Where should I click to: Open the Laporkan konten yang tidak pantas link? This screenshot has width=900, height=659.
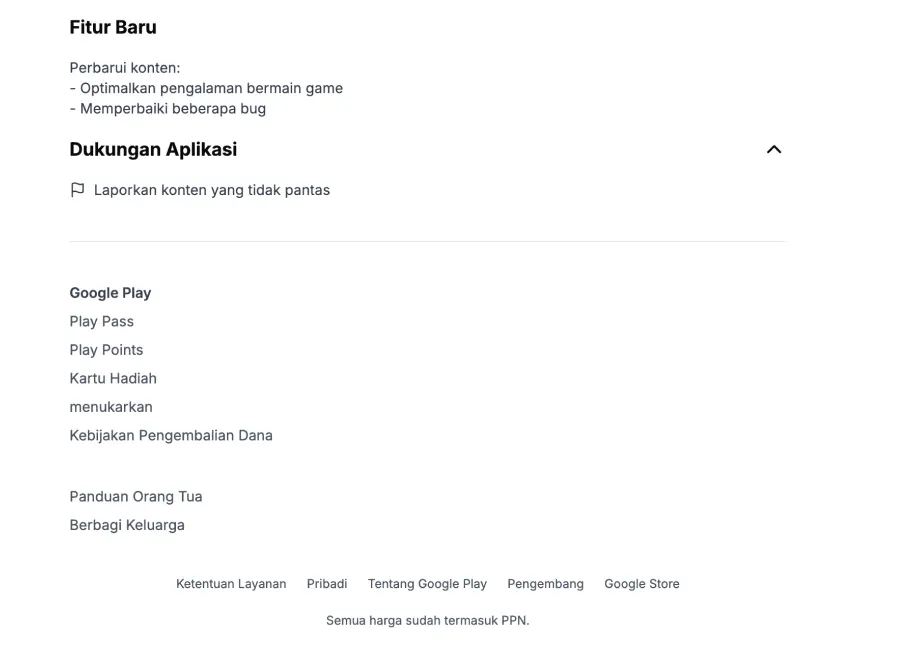click(211, 190)
